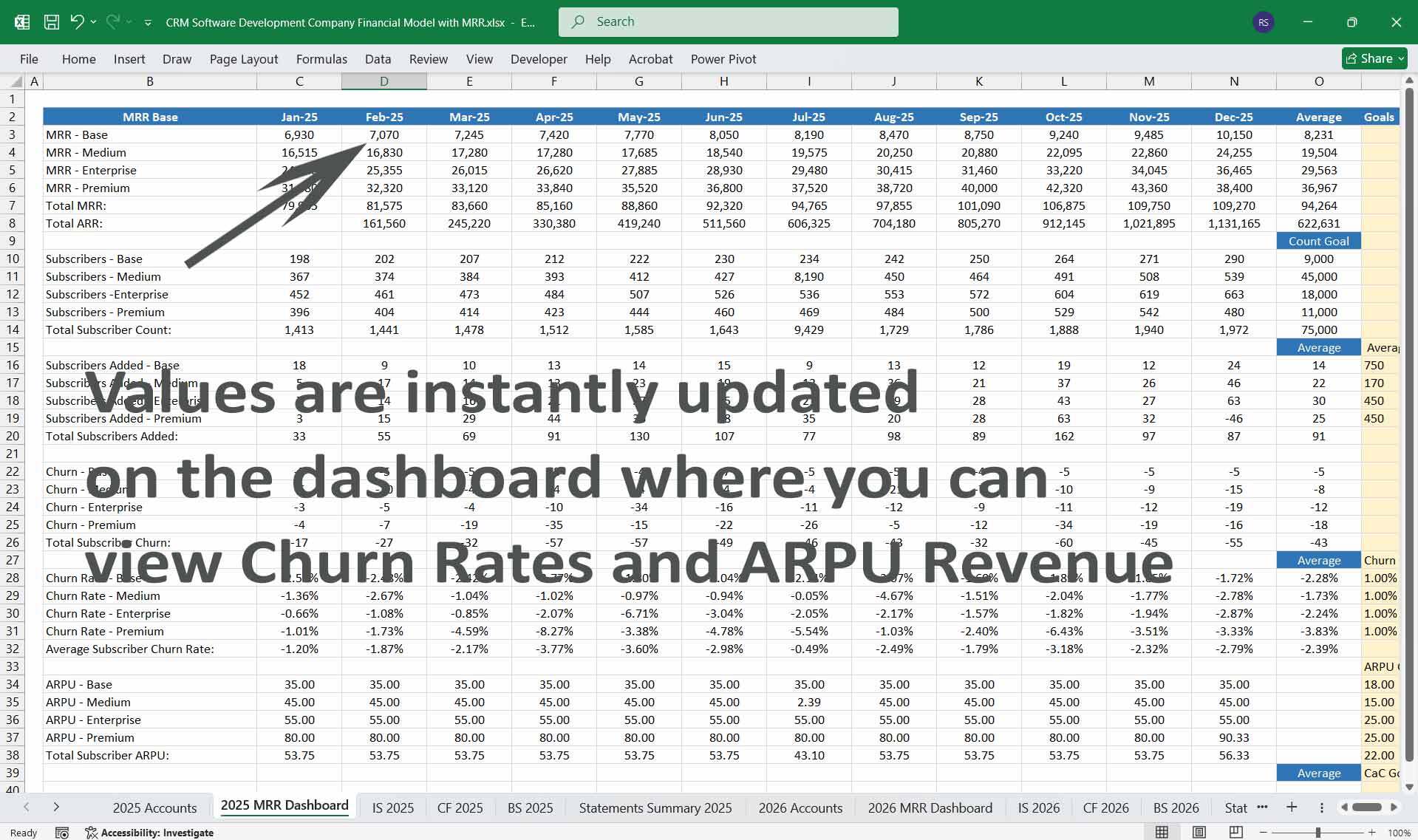This screenshot has height=840, width=1418.
Task: Open the Redo history dropdown arrow
Action: [x=129, y=22]
